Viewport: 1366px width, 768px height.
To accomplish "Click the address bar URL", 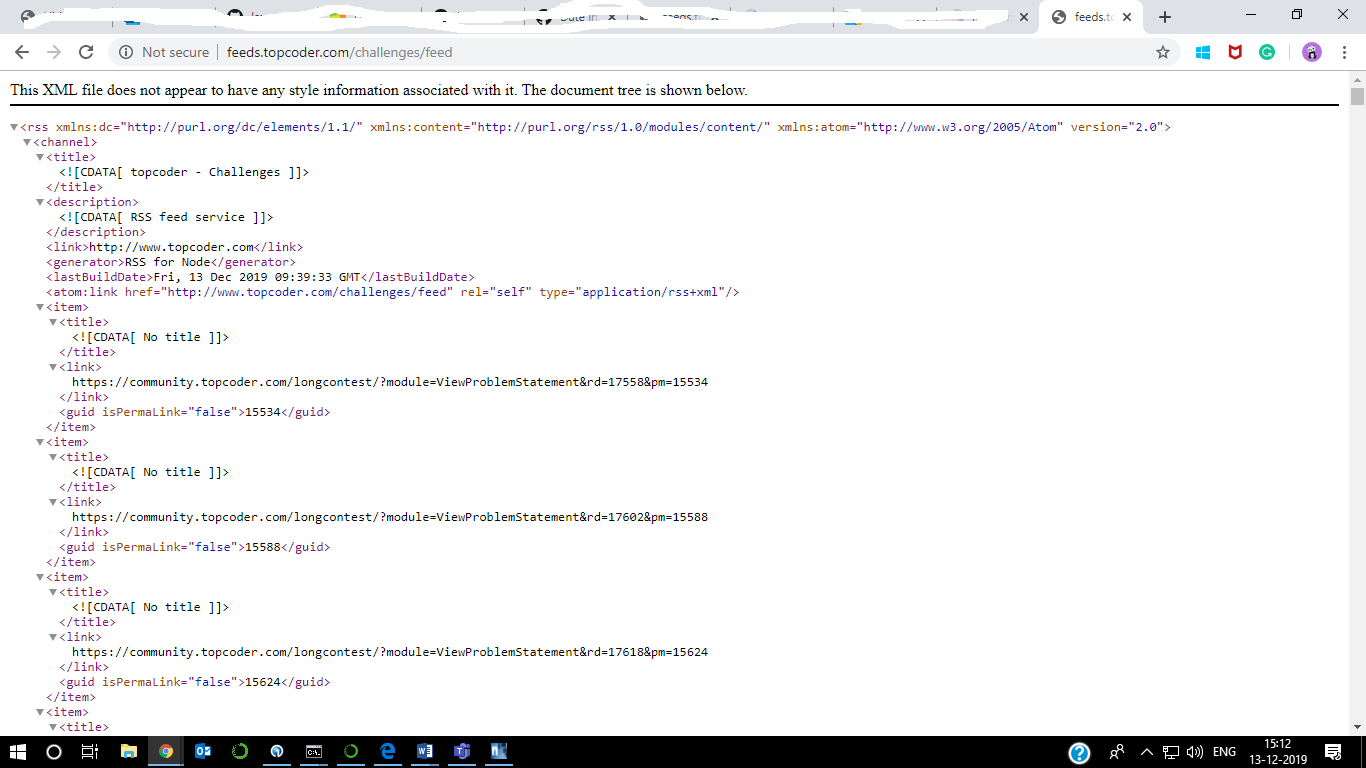I will click(340, 52).
